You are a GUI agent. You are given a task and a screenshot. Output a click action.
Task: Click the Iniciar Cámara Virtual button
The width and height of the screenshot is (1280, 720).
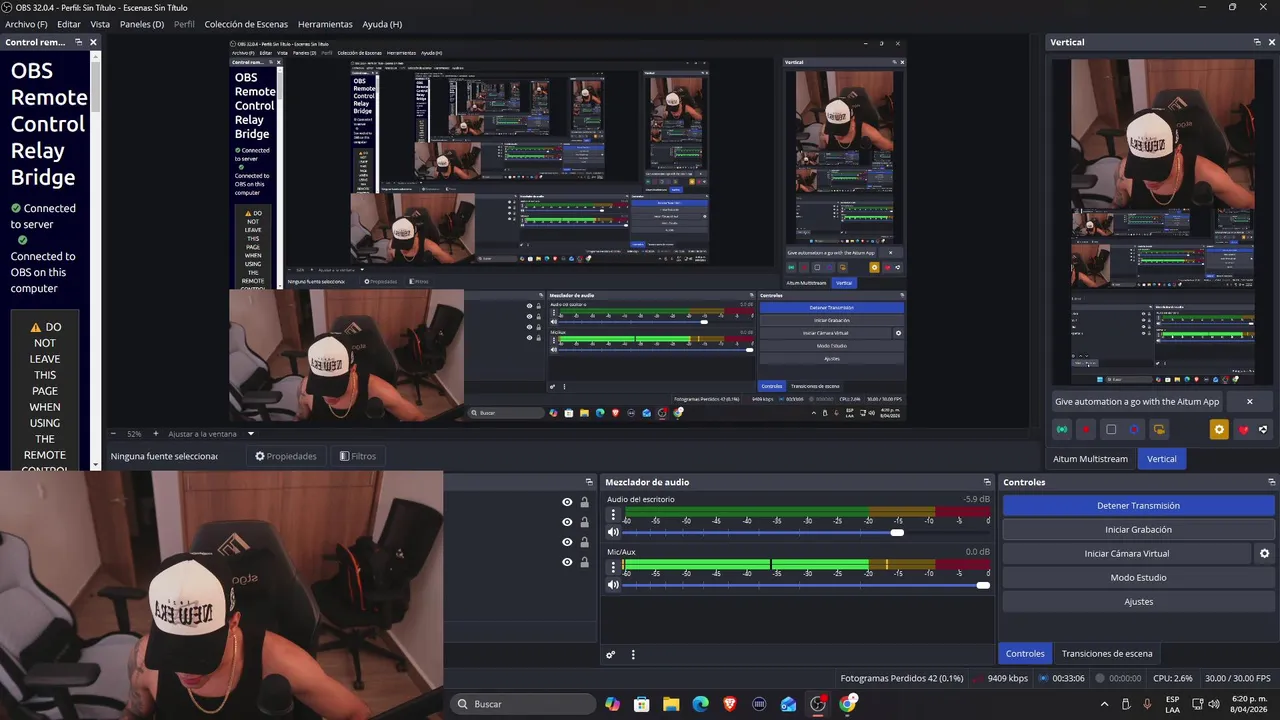[1127, 553]
